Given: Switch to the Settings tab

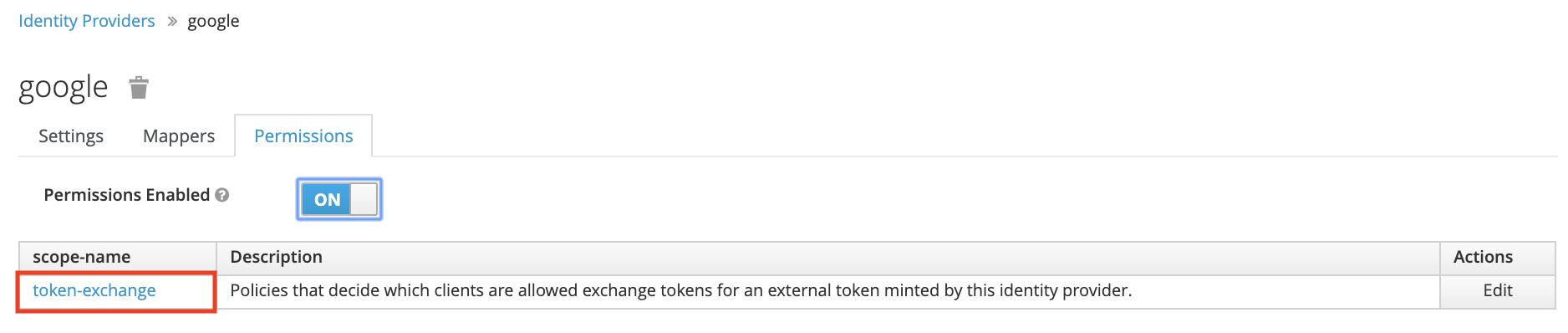Looking at the screenshot, I should [x=71, y=136].
